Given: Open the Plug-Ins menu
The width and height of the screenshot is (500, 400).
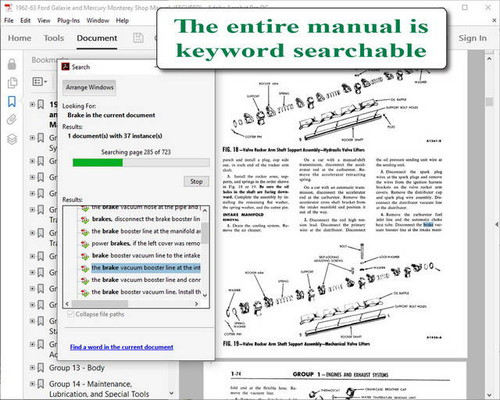Looking at the screenshot, I should pos(68,21).
